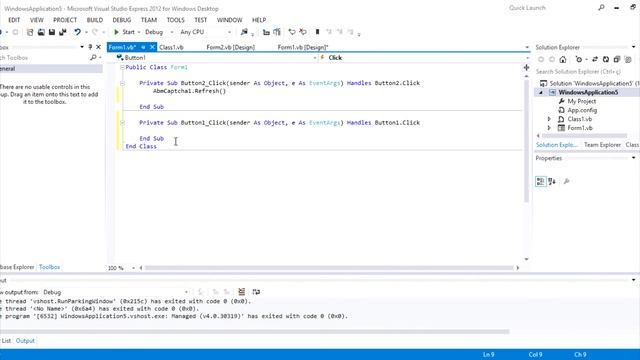The image size is (640, 360).
Task: Click Properties panel property pages wrench icon
Action: 567,181
